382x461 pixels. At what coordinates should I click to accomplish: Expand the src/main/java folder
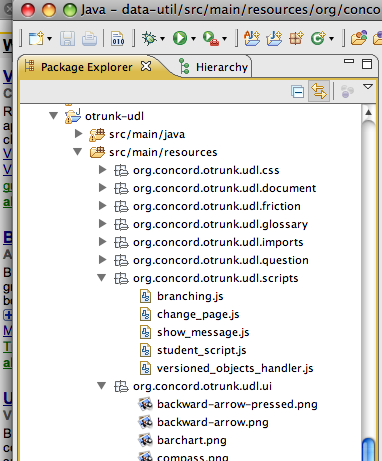78,134
